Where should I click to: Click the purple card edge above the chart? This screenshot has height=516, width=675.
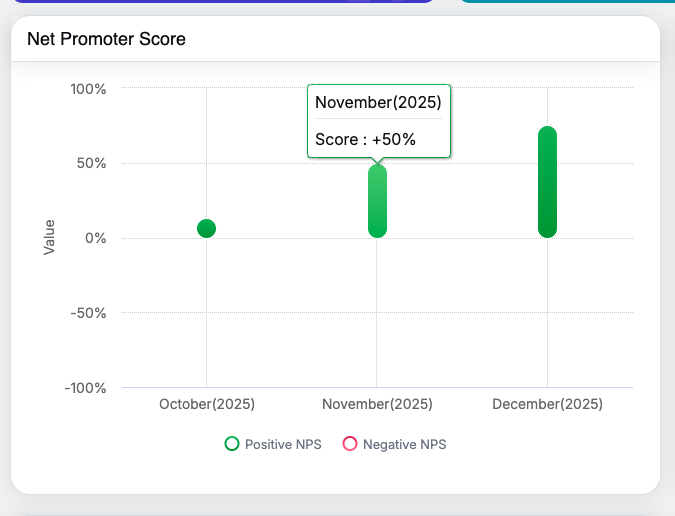point(220,1)
